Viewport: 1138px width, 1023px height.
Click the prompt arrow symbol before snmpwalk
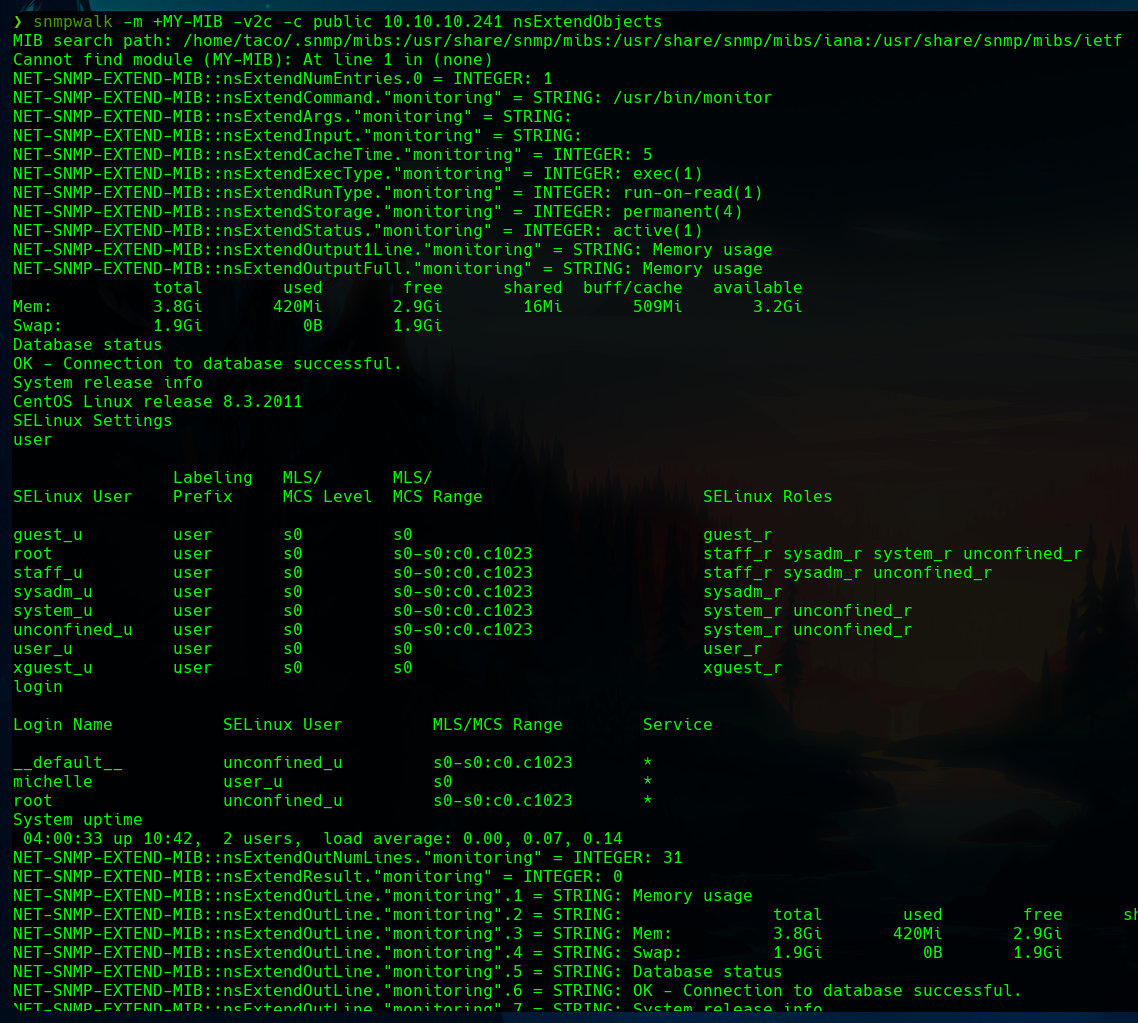click(x=17, y=21)
